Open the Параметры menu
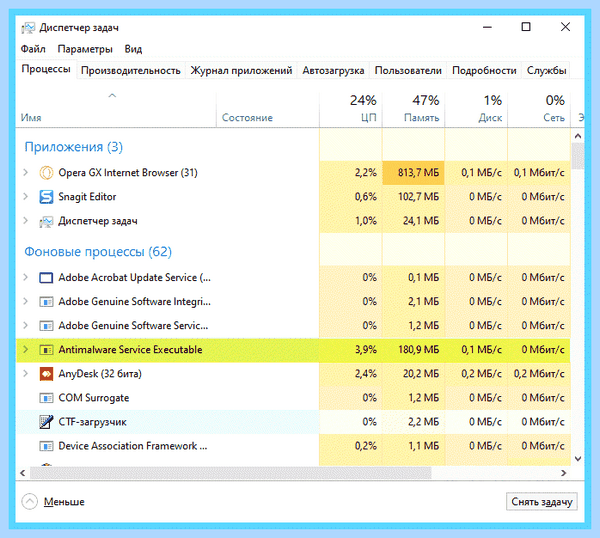Screen dimensions: 600x538 [x=85, y=49]
